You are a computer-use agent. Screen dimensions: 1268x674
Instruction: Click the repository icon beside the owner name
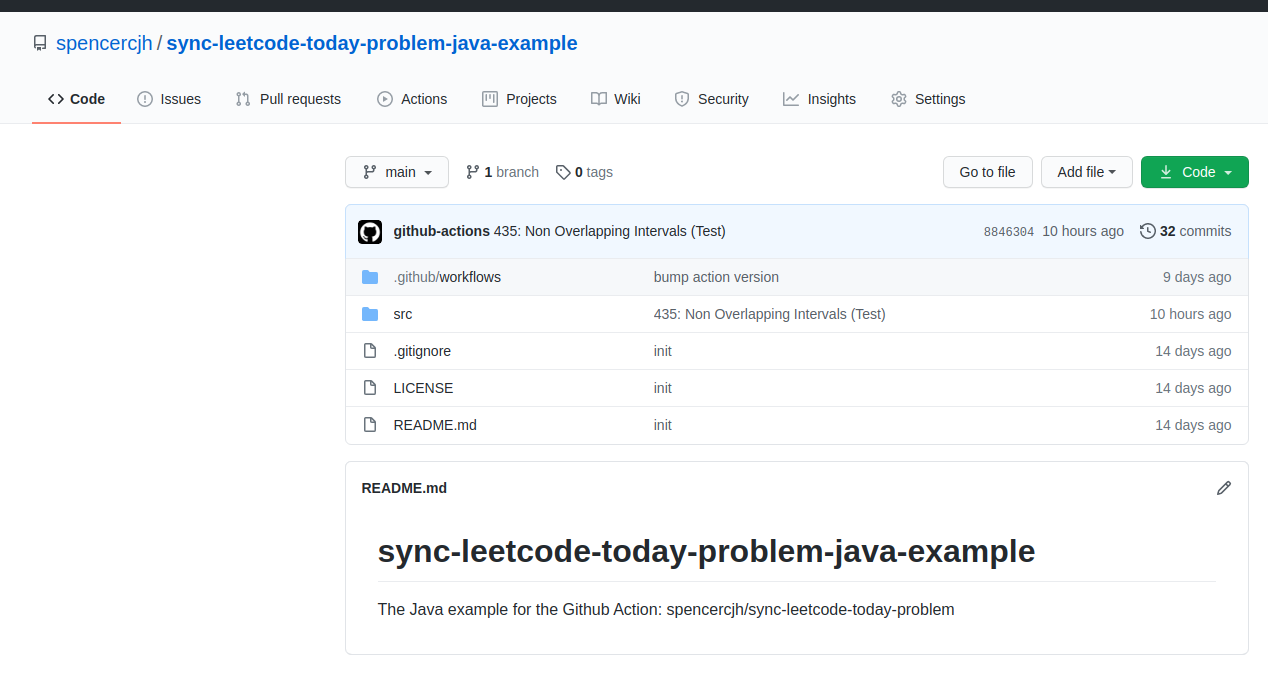[x=40, y=44]
